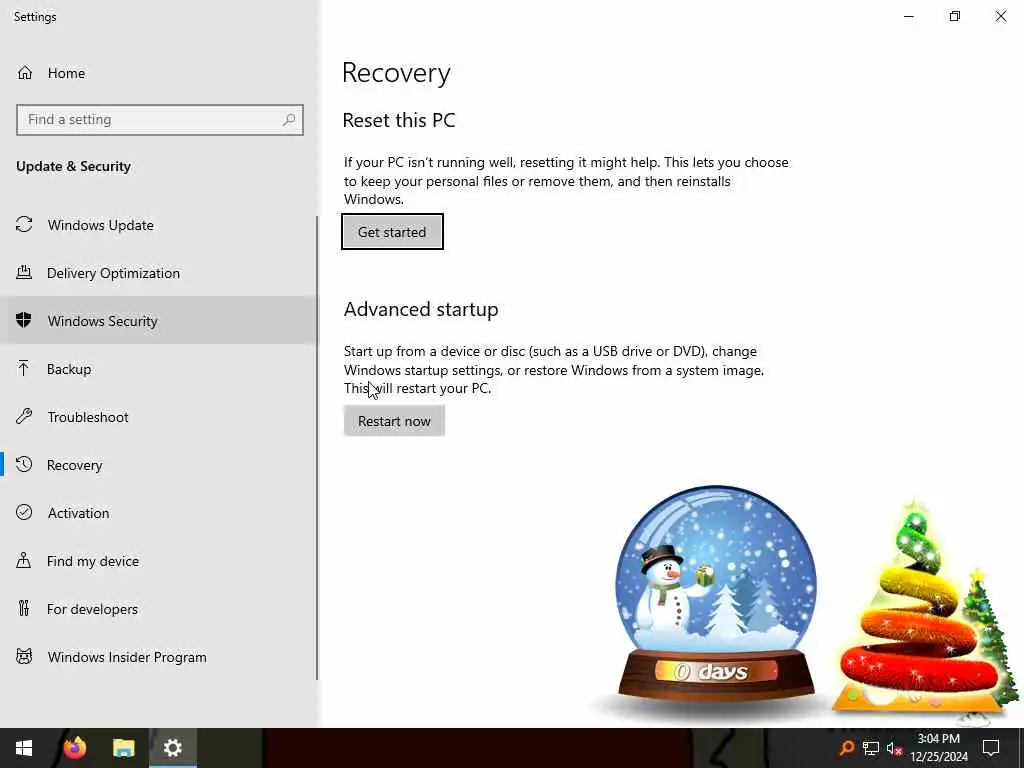Click the Backup arrow icon
Viewport: 1024px width, 768px height.
[x=24, y=368]
